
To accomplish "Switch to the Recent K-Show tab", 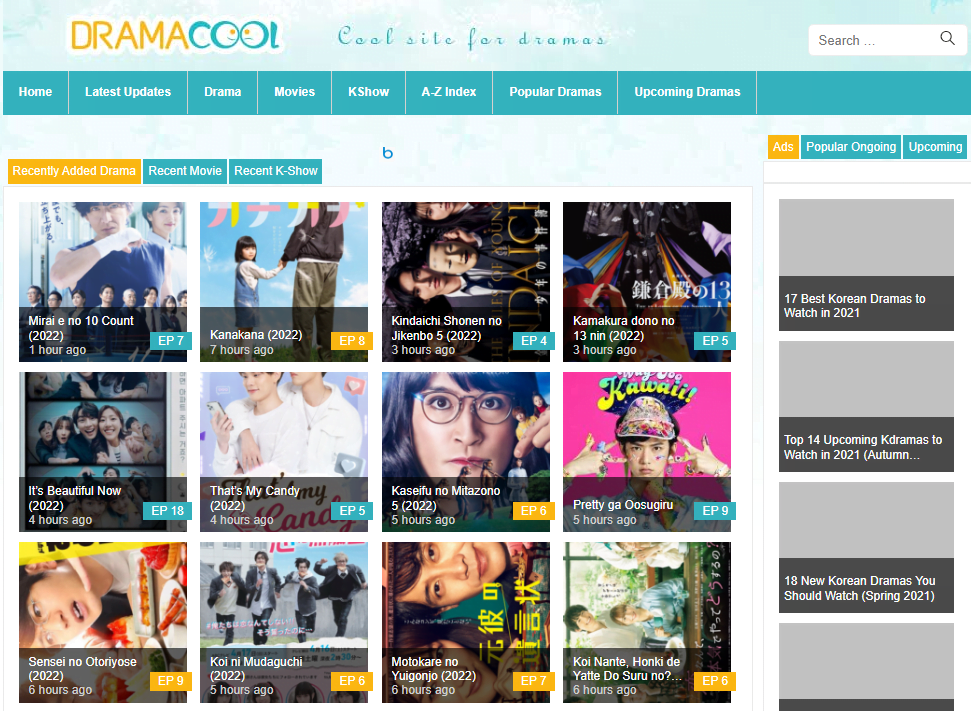I will click(276, 171).
